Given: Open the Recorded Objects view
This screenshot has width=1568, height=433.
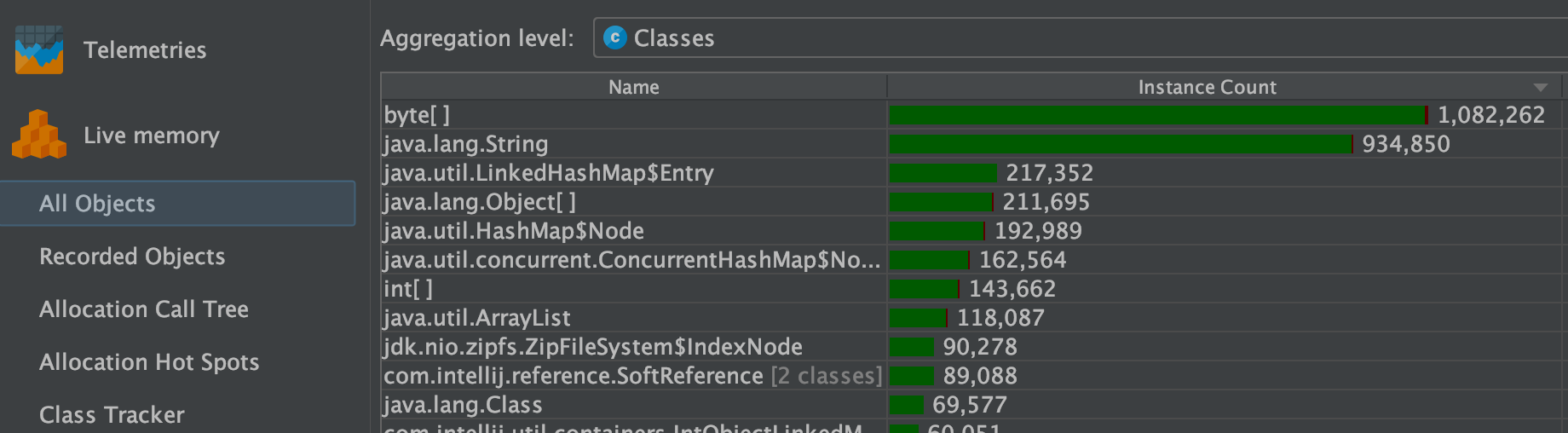Looking at the screenshot, I should (132, 257).
